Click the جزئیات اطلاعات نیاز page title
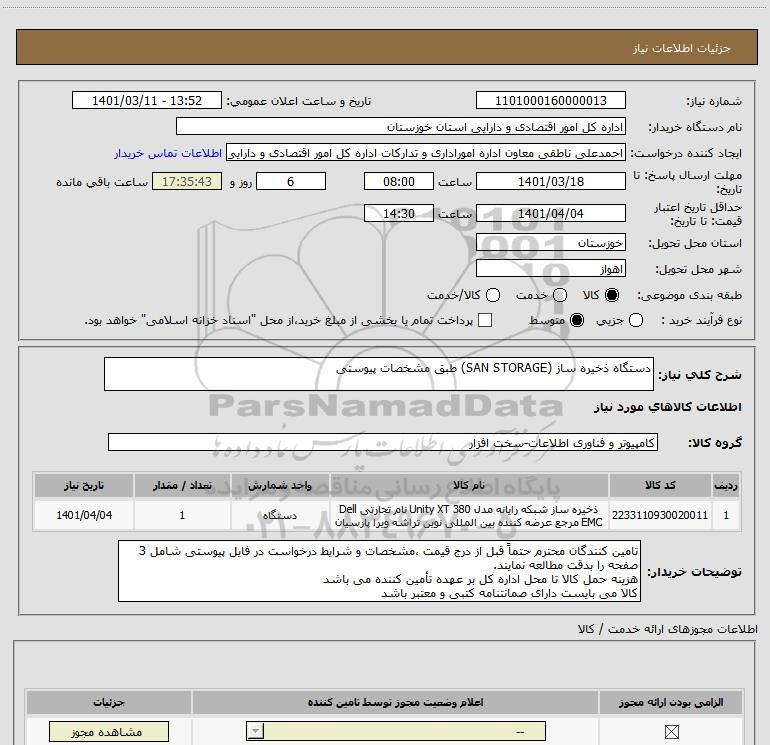 click(x=682, y=48)
